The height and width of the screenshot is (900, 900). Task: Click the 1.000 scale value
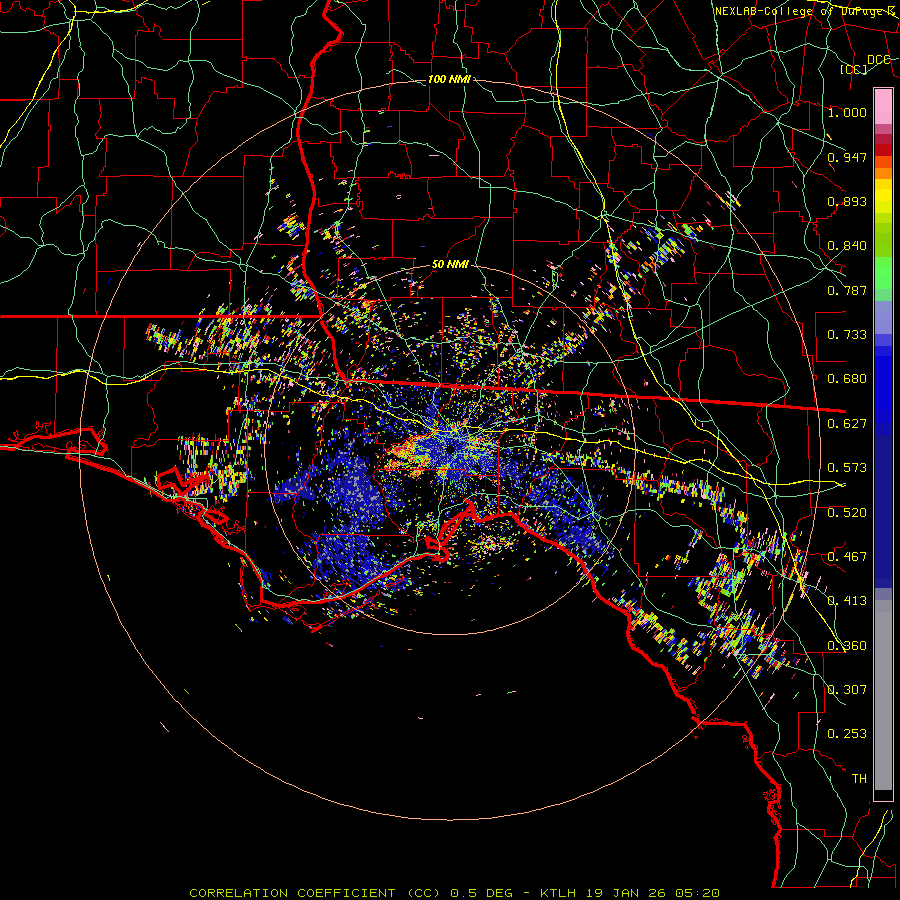847,112
